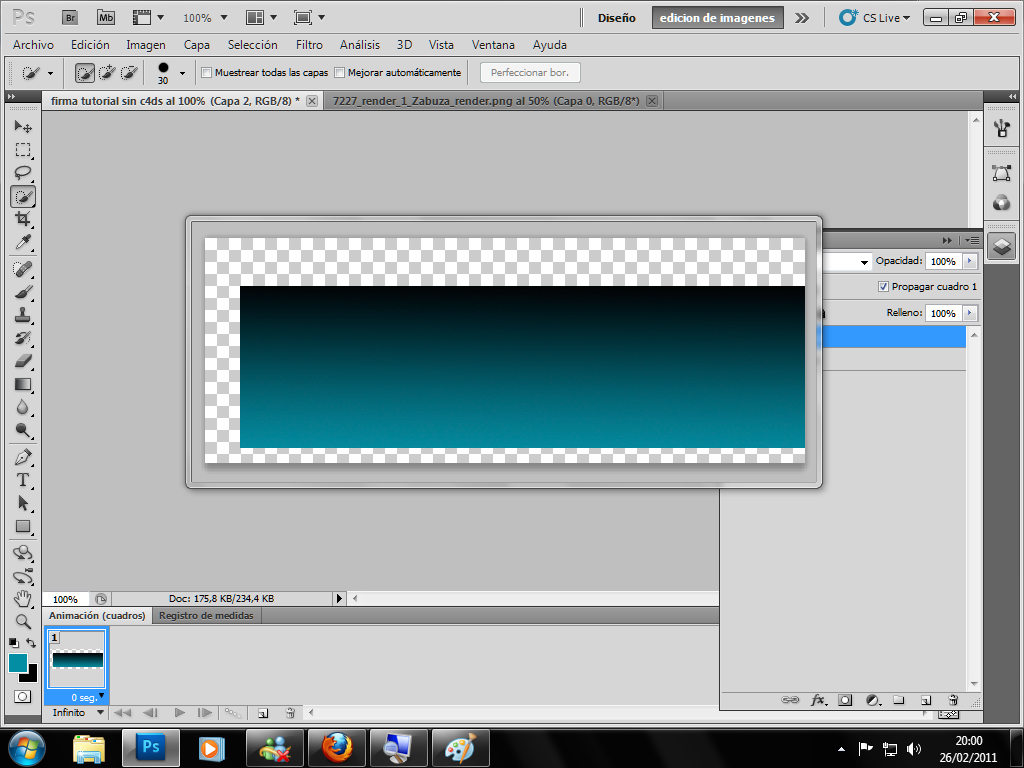This screenshot has height=768, width=1024.
Task: Select the 'edicion de imagenes' workspace
Action: pos(717,18)
